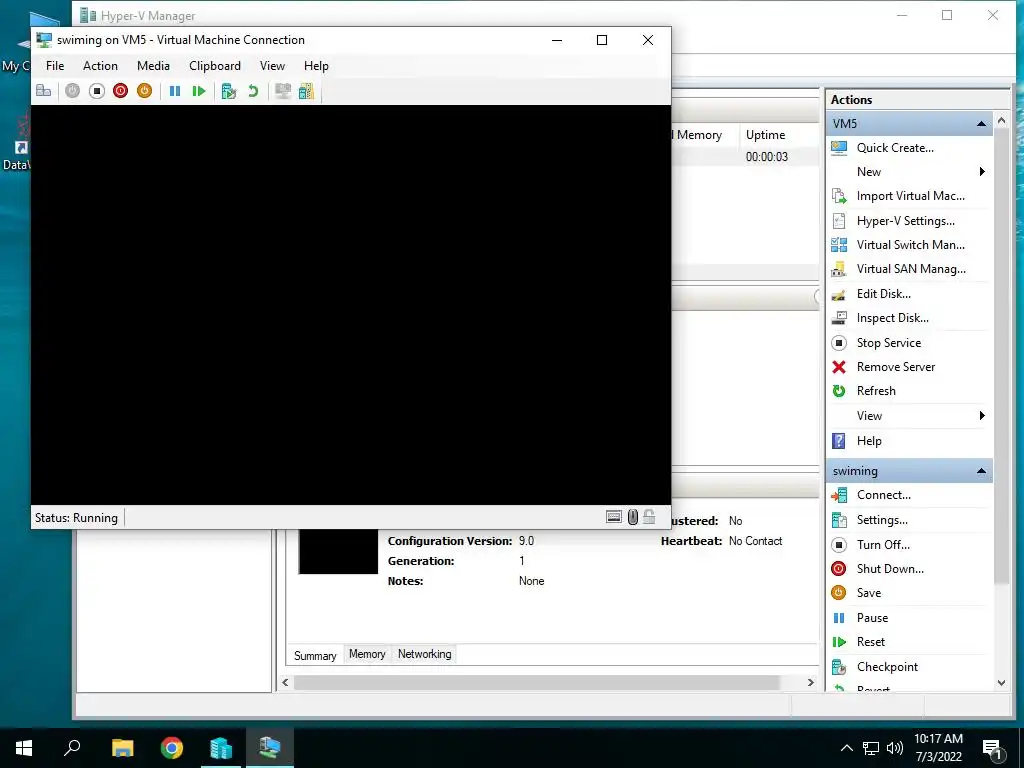Screen dimensions: 1024x768
Task: Click the greyed-out Start toolbar icon
Action: click(x=72, y=91)
